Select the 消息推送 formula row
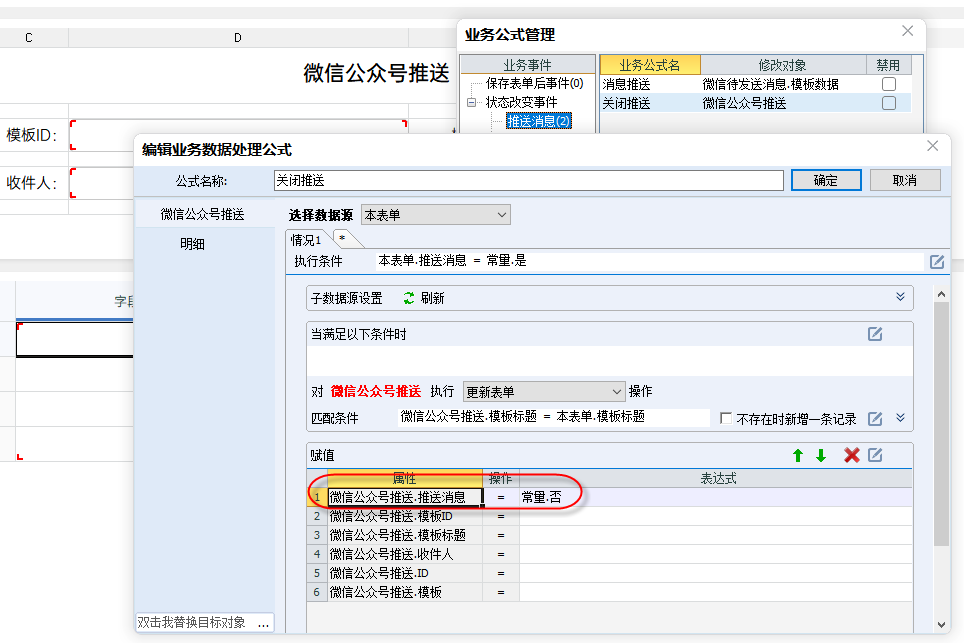 point(754,84)
